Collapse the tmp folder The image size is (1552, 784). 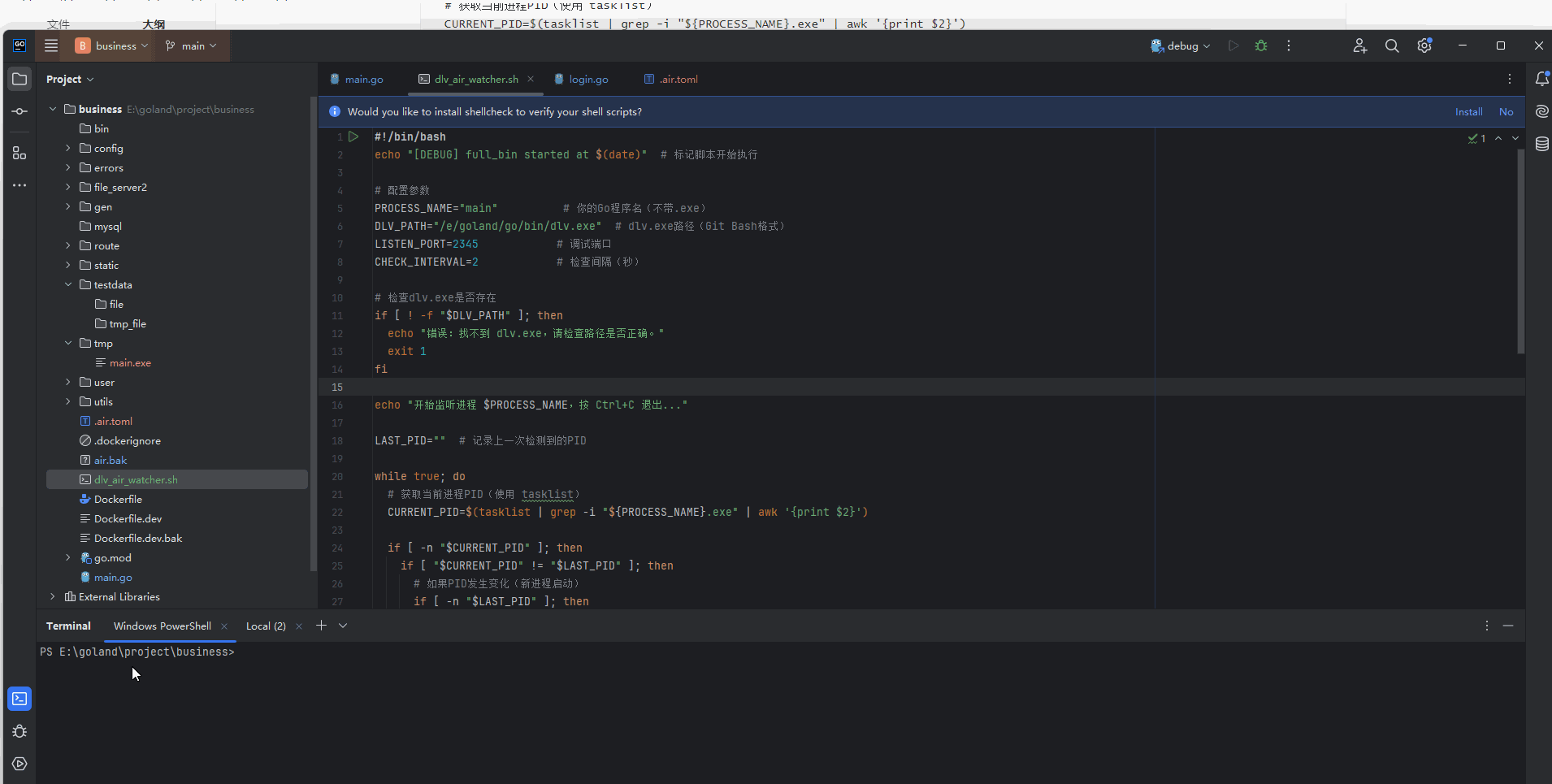[68, 343]
